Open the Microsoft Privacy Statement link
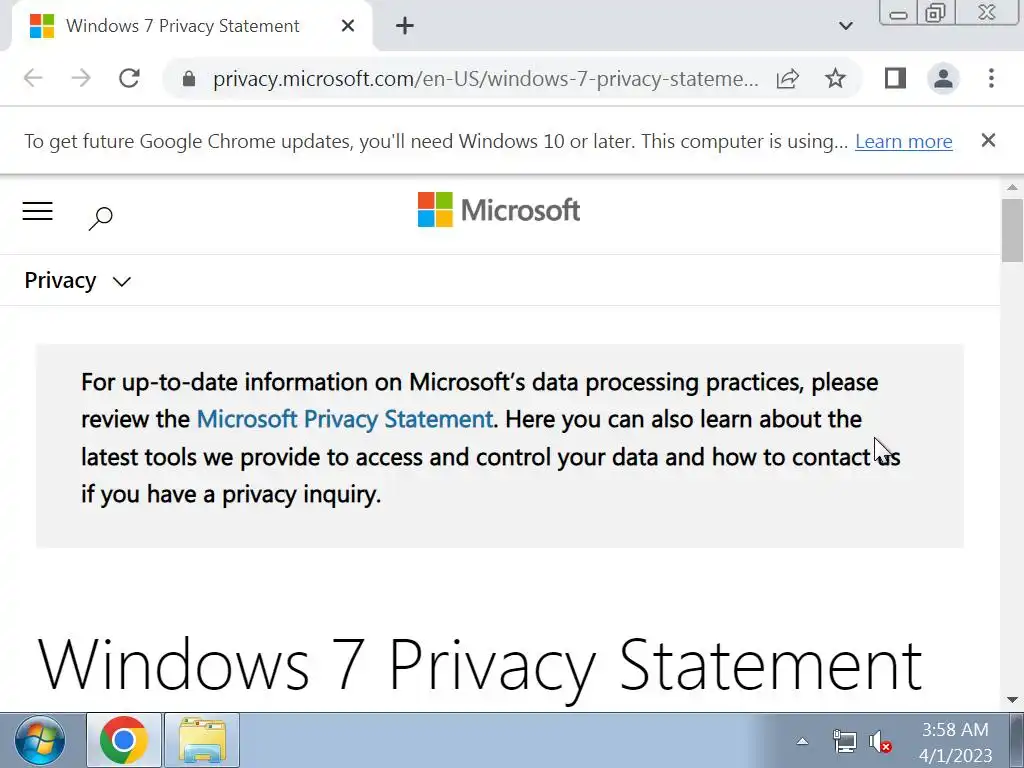Viewport: 1024px width, 768px height. tap(344, 419)
